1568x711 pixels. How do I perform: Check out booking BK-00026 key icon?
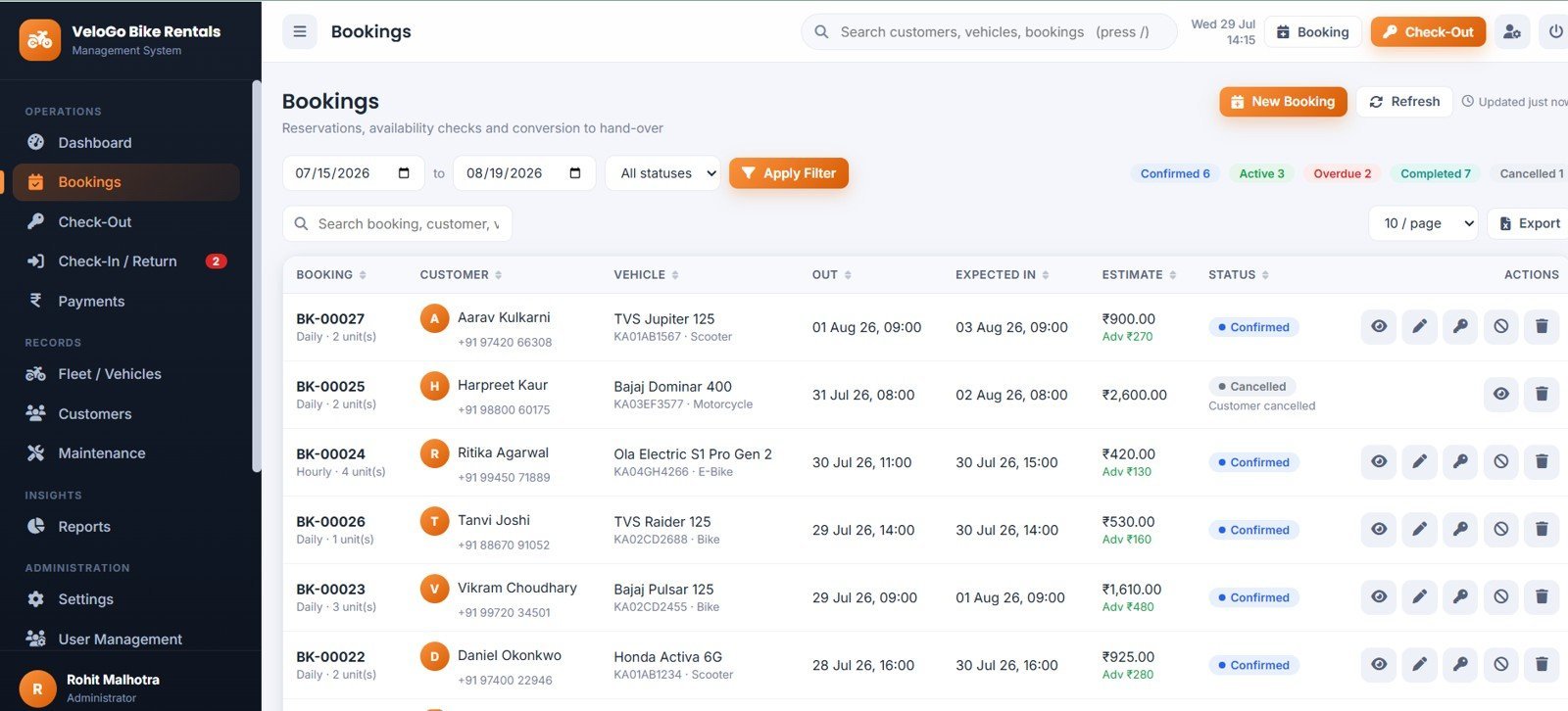(x=1460, y=529)
